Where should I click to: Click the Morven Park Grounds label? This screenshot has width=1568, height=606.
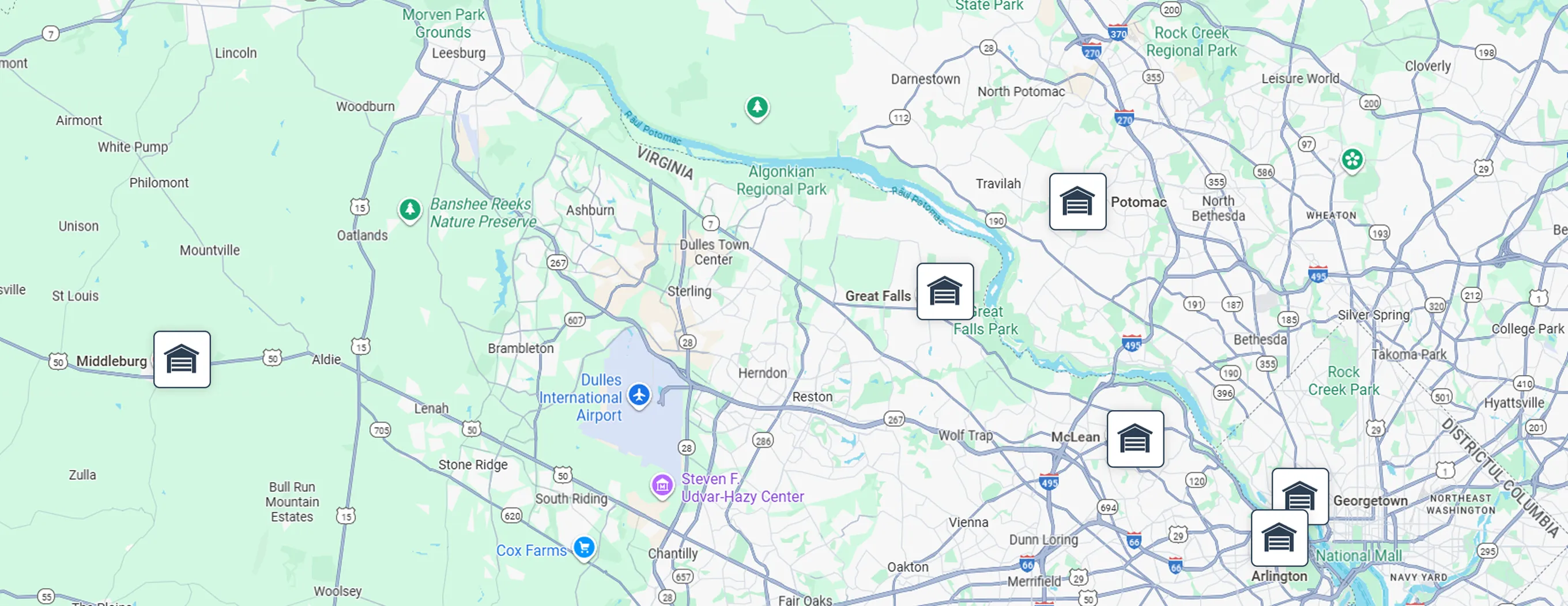coord(444,24)
